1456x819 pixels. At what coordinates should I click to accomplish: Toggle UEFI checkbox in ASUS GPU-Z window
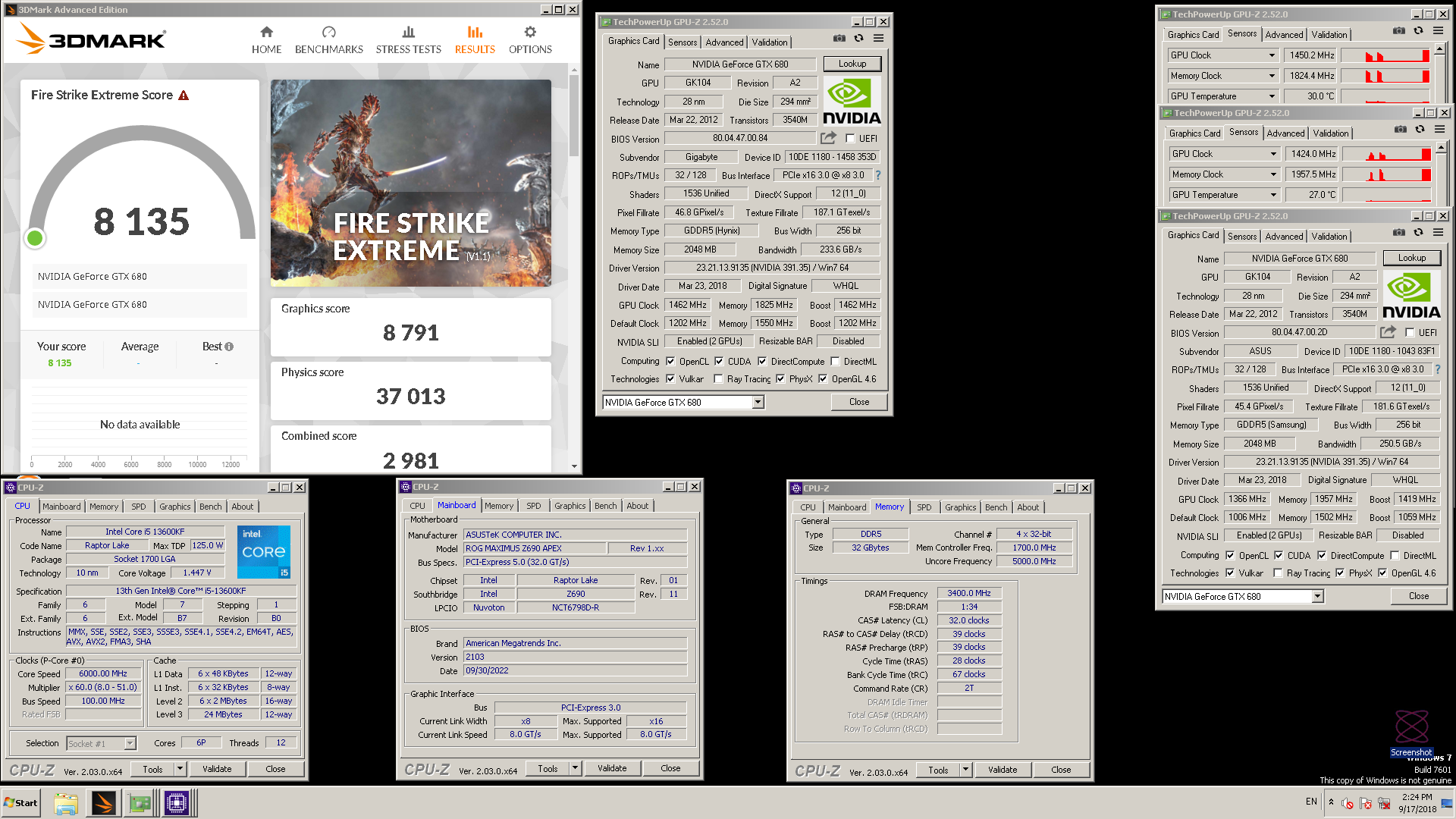(1410, 333)
